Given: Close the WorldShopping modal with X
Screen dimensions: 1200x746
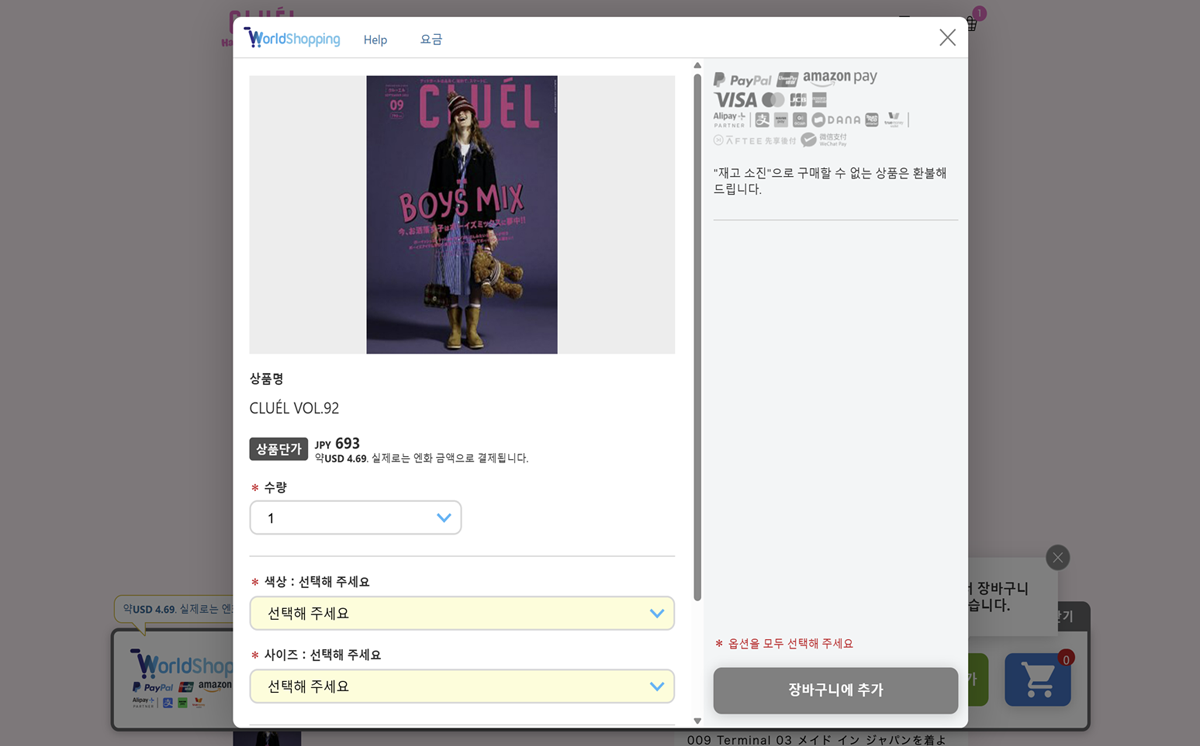Looking at the screenshot, I should 947,37.
